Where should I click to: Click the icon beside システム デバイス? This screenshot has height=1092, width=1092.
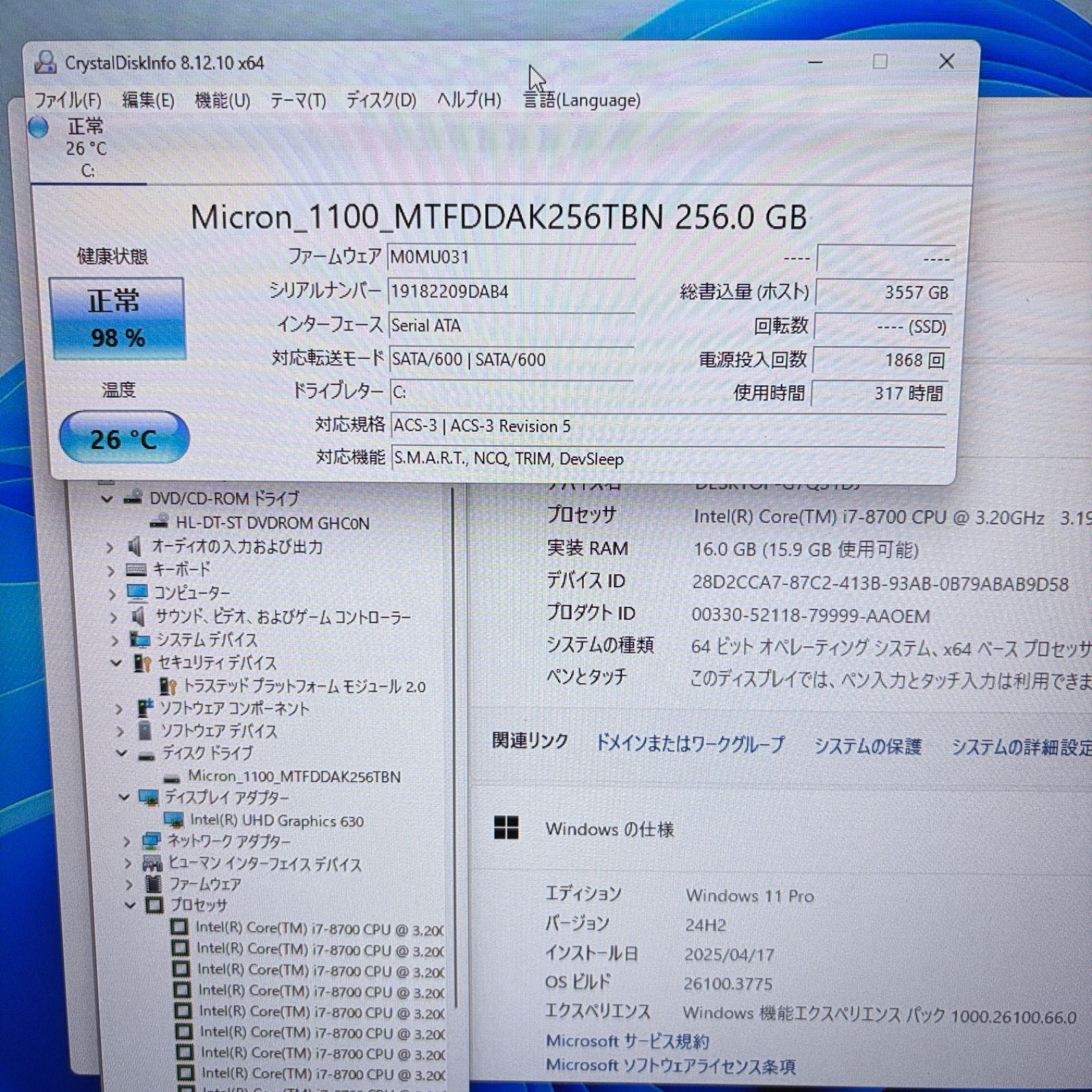[x=141, y=640]
